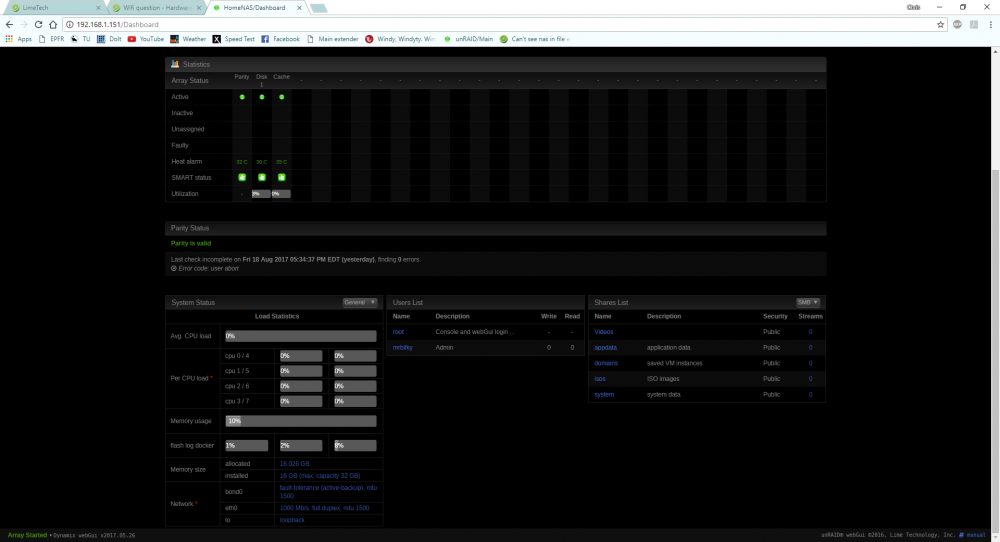The width and height of the screenshot is (1000, 542).
Task: Open the Apps bookmark grid icon
Action: [x=9, y=39]
